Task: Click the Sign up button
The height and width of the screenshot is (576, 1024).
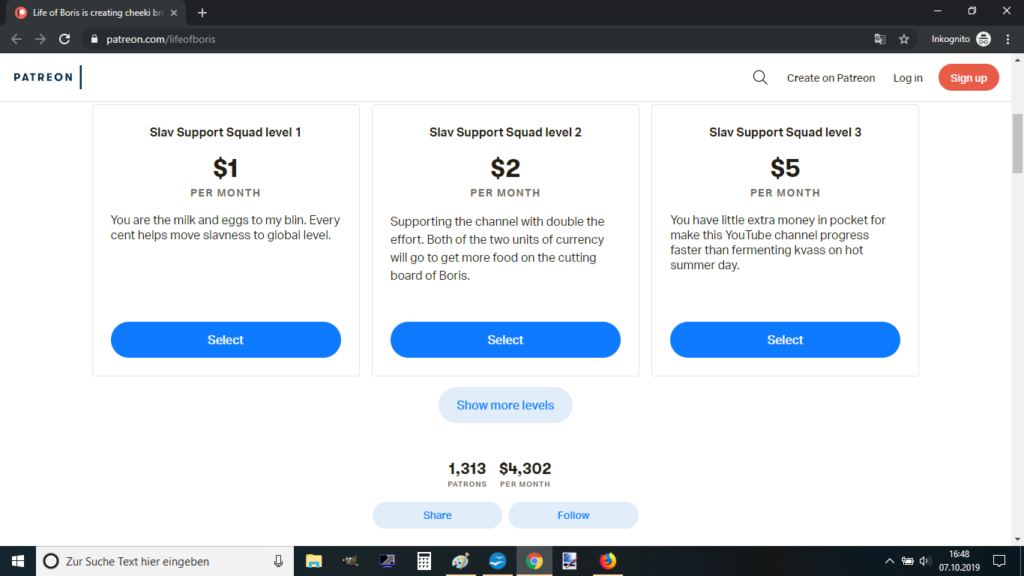Action: 968,78
